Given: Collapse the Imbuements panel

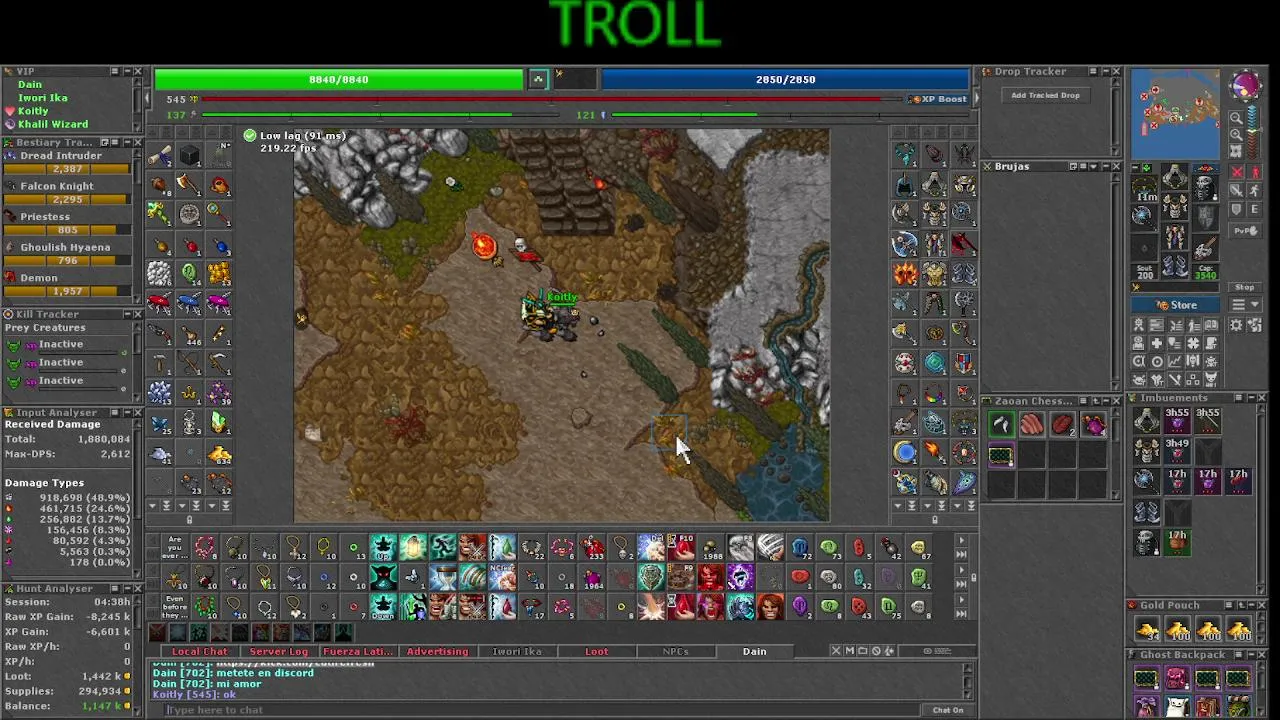Looking at the screenshot, I should click(1251, 397).
